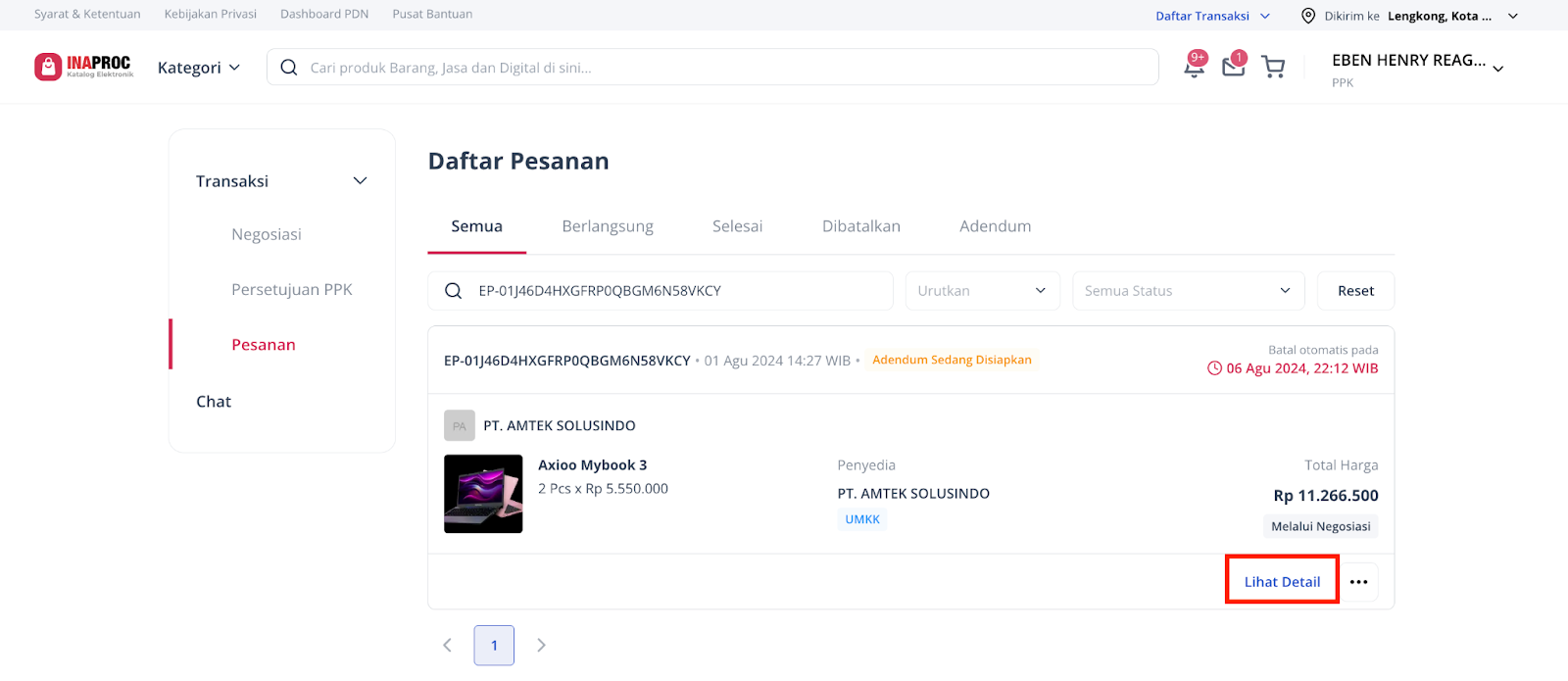The height and width of the screenshot is (681, 1568).
Task: Open the three-dots more options button
Action: coord(1358,582)
